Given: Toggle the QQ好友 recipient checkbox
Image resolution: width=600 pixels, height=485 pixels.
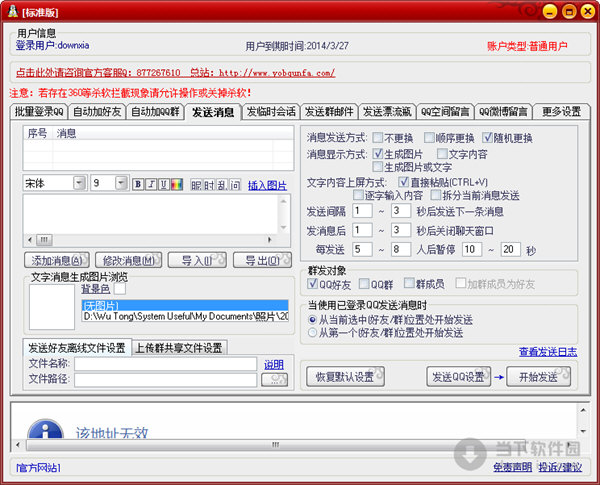Looking at the screenshot, I should 313,284.
